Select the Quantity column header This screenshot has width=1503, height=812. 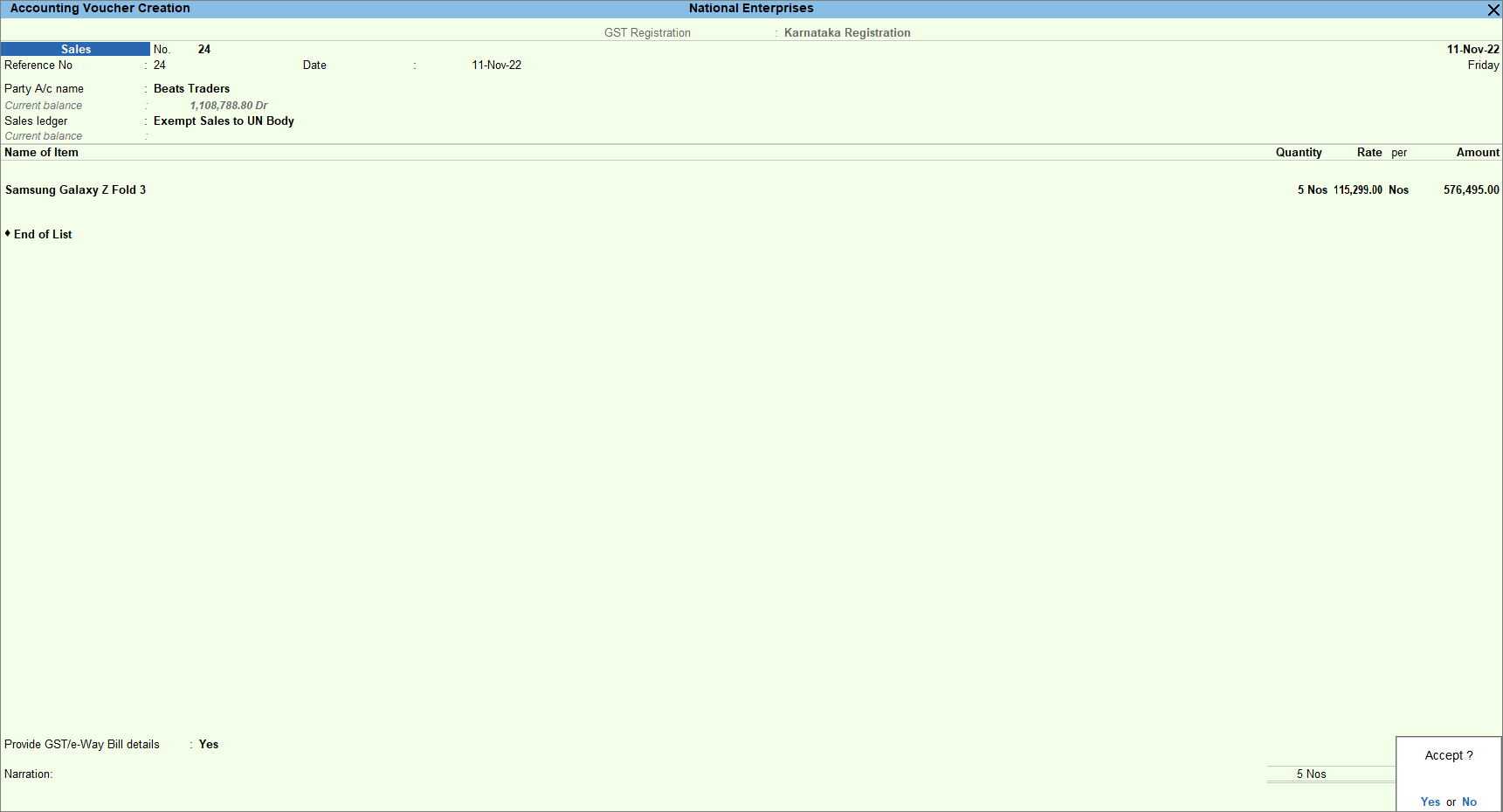[x=1299, y=152]
